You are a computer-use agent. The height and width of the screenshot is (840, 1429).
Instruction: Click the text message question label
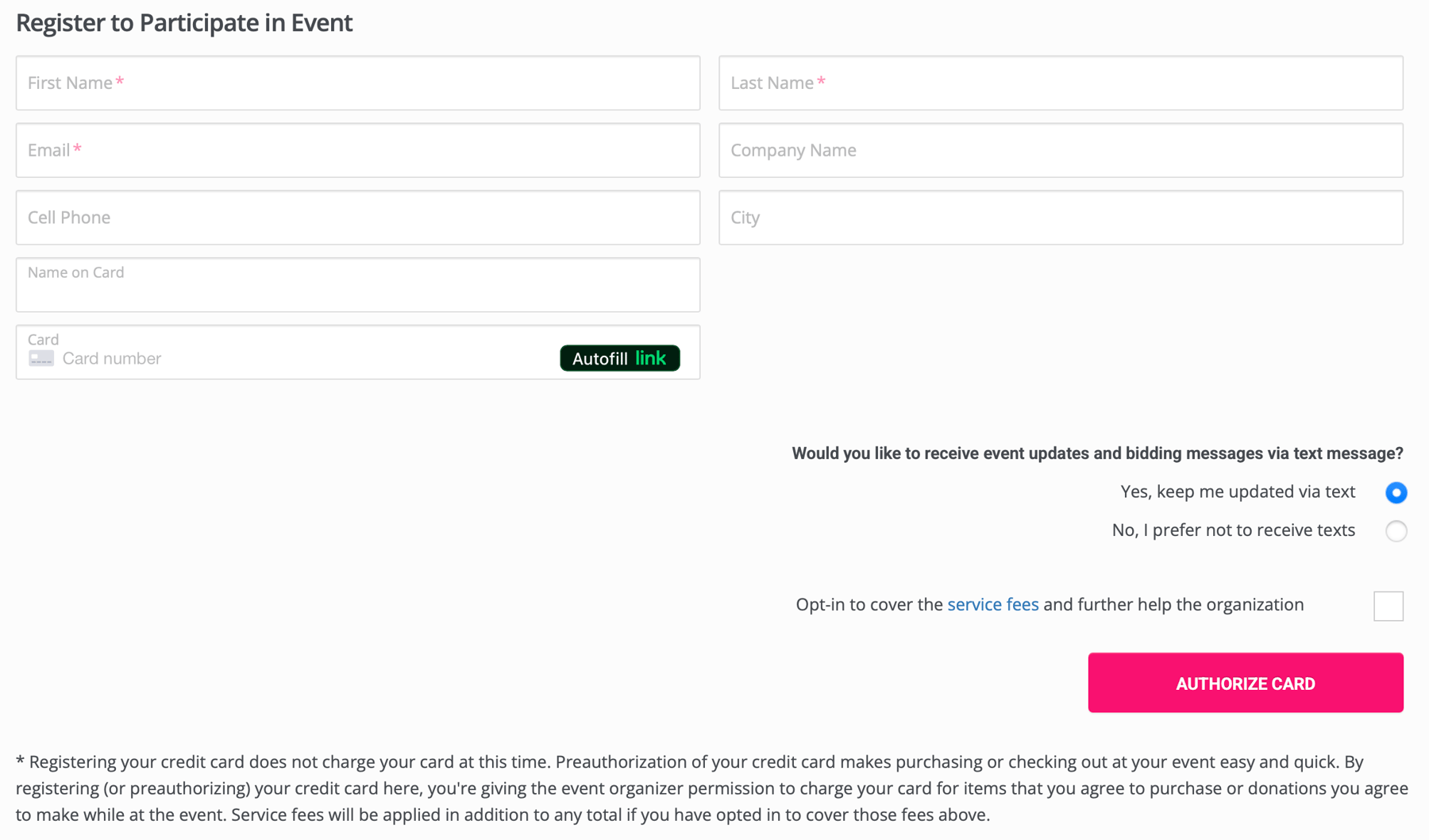[x=1097, y=453]
